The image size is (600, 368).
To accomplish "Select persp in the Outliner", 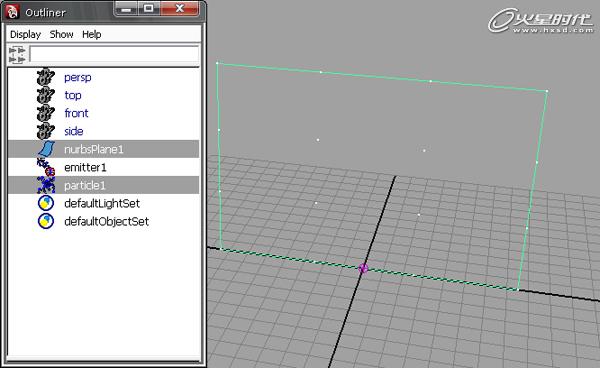I will (78, 78).
